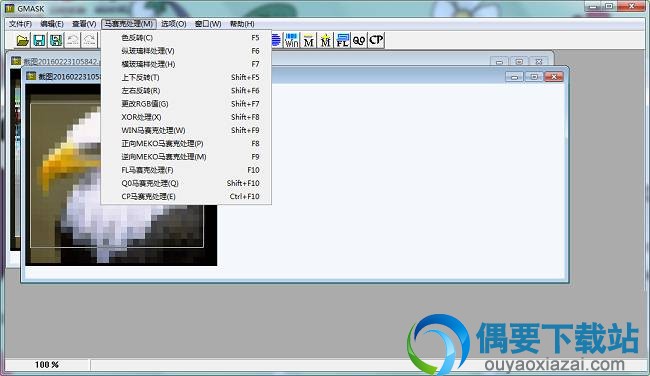Minimize the front image child window
The width and height of the screenshot is (650, 376).
[514, 77]
